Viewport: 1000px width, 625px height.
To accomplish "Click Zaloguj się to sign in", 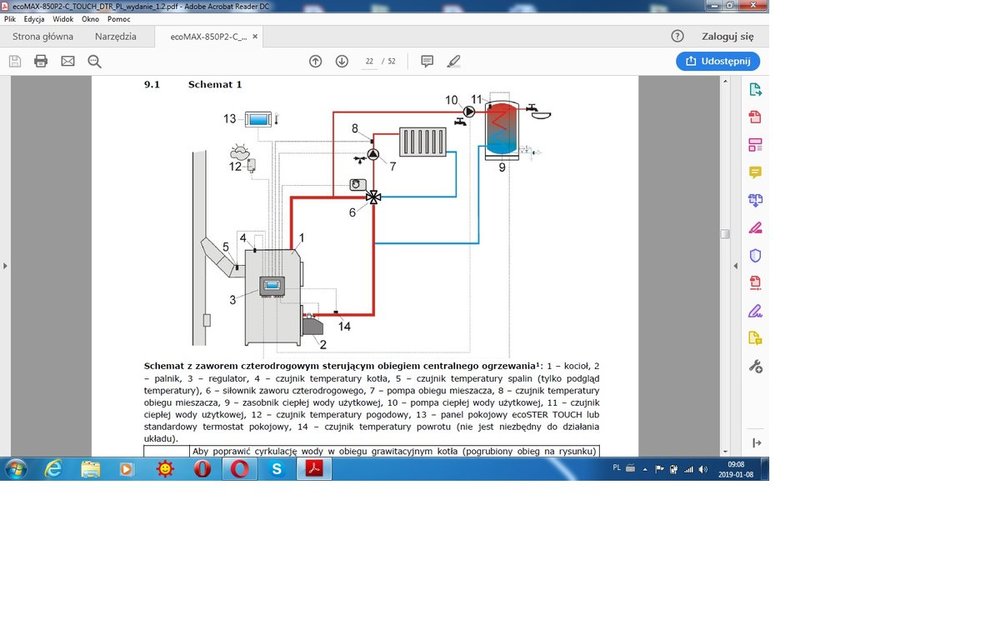I will 727,36.
